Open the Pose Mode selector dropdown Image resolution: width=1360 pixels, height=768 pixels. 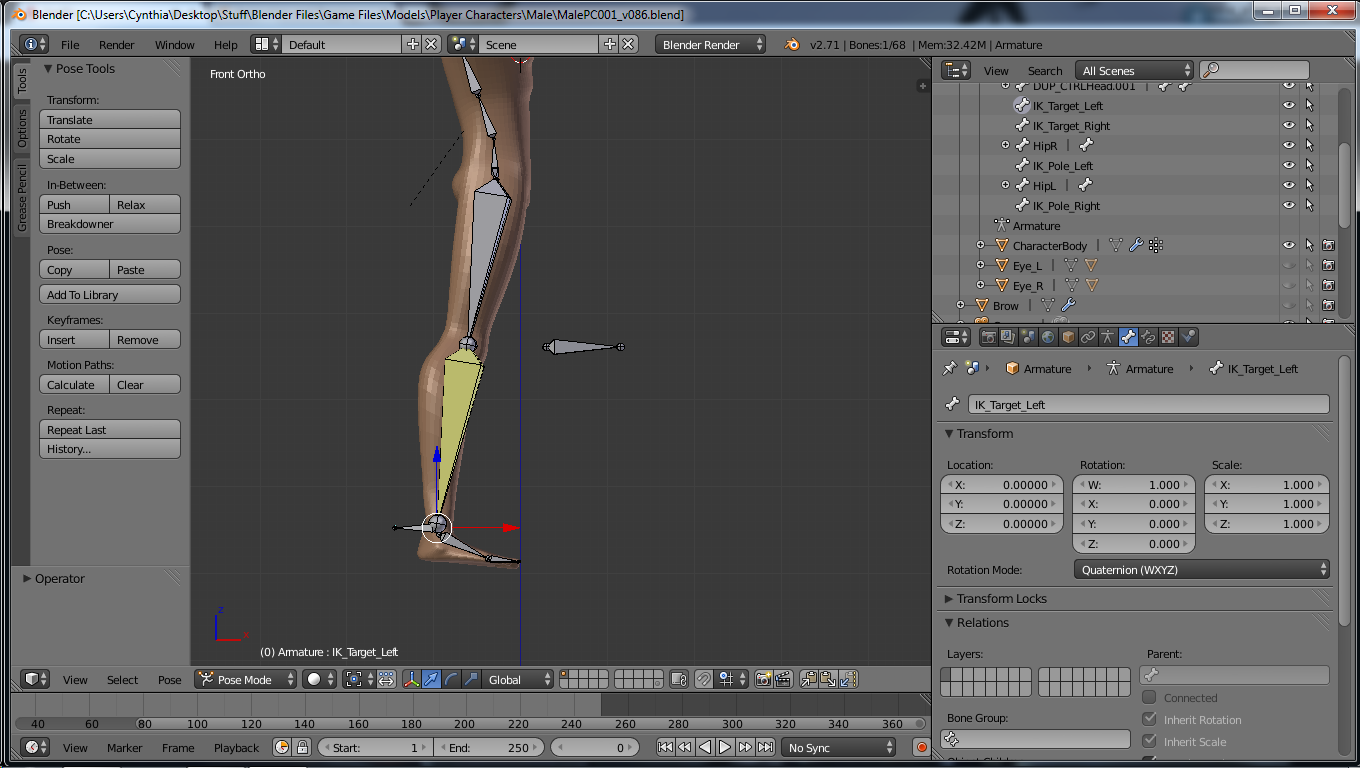point(247,679)
